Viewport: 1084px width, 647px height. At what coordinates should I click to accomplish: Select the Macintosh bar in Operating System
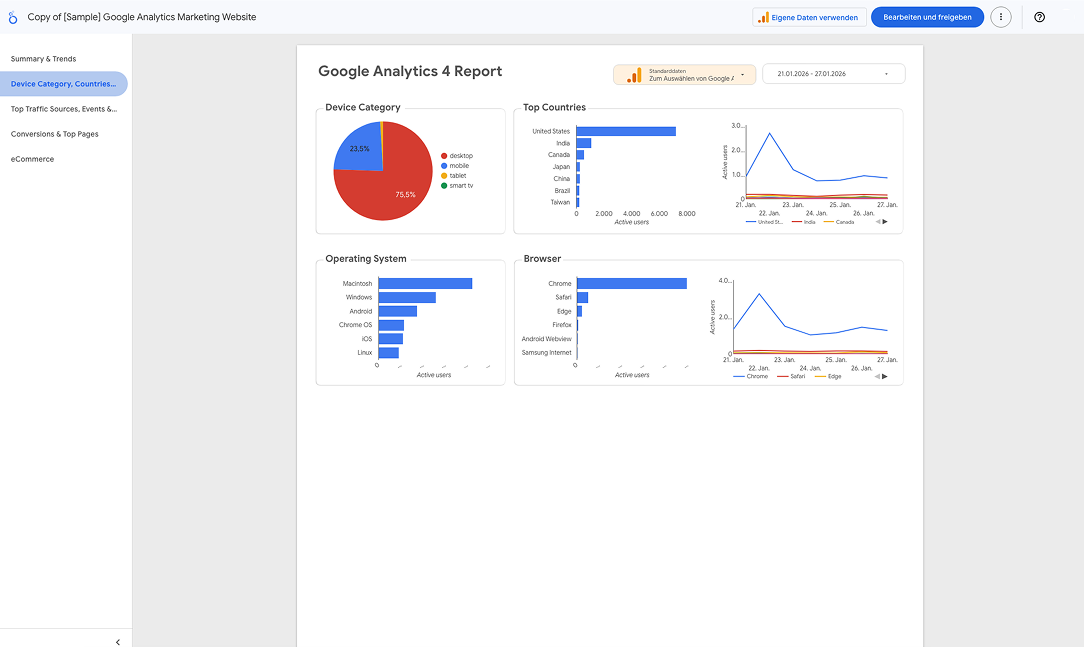tap(424, 284)
